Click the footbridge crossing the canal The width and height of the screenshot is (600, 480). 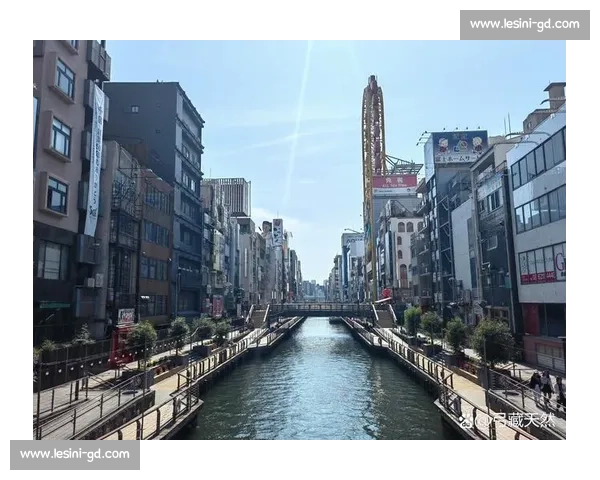pos(321,309)
